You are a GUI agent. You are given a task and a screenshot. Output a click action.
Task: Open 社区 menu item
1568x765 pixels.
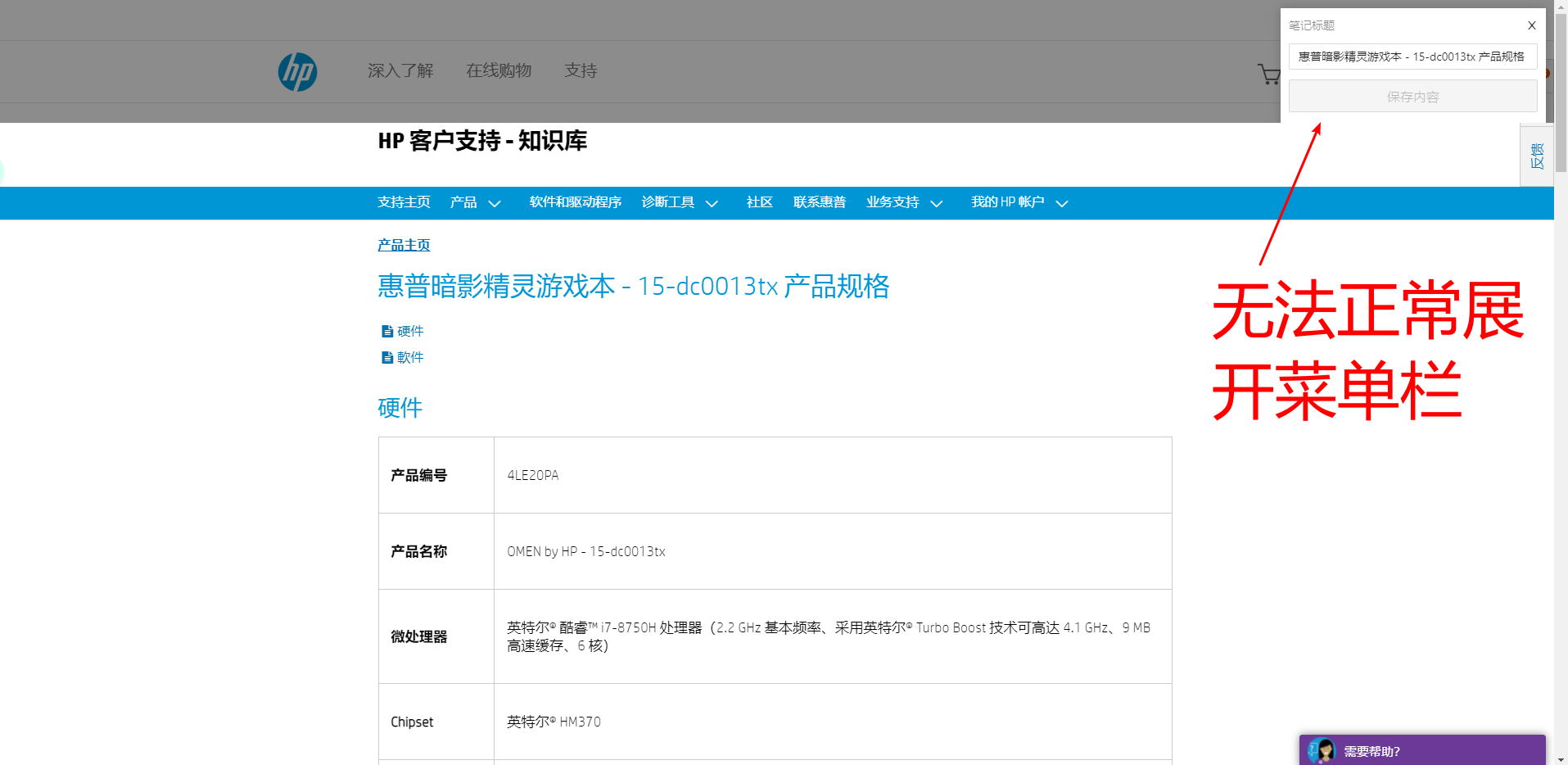coord(759,202)
